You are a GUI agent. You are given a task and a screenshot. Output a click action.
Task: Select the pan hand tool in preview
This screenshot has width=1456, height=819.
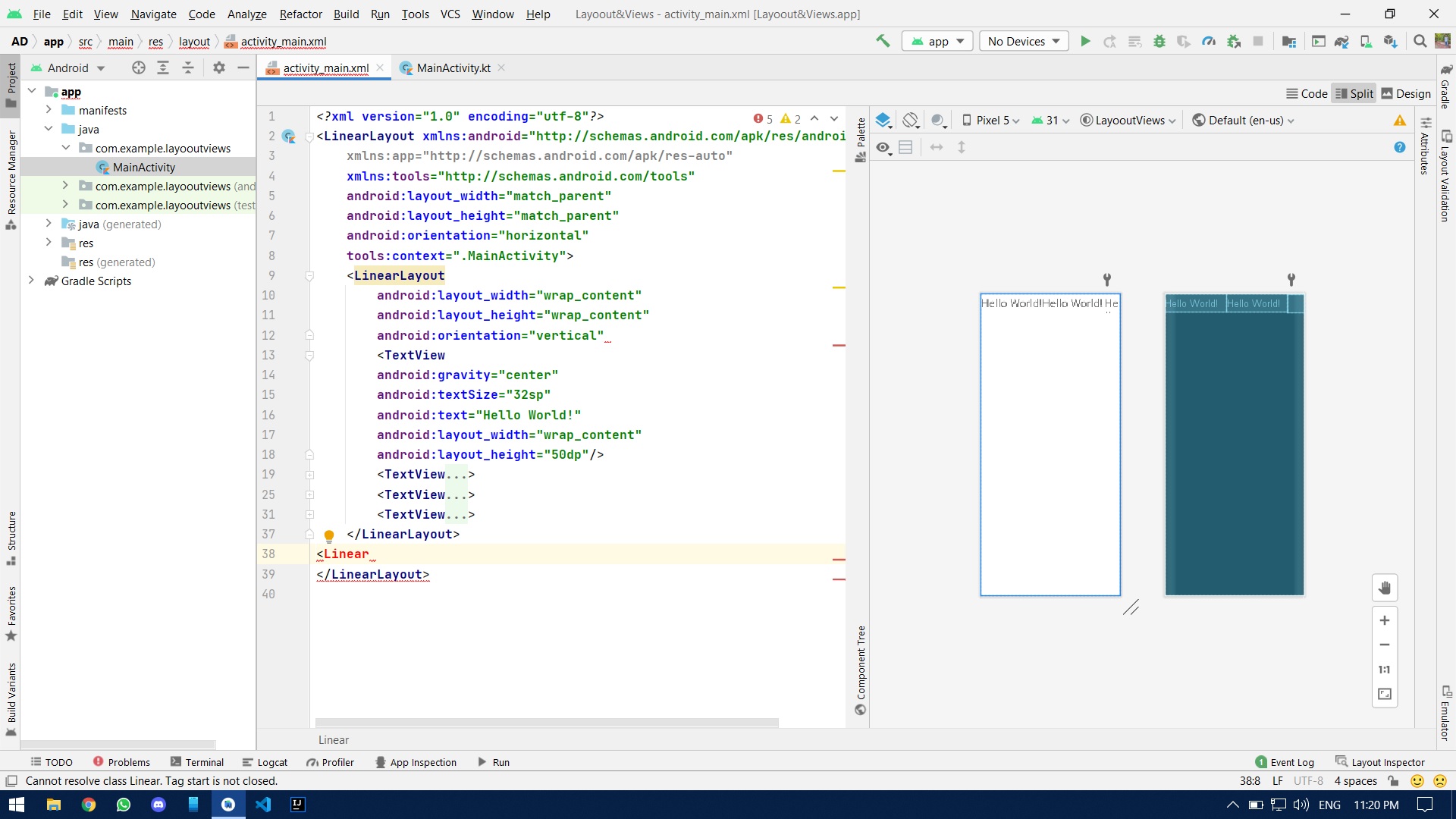tap(1384, 588)
